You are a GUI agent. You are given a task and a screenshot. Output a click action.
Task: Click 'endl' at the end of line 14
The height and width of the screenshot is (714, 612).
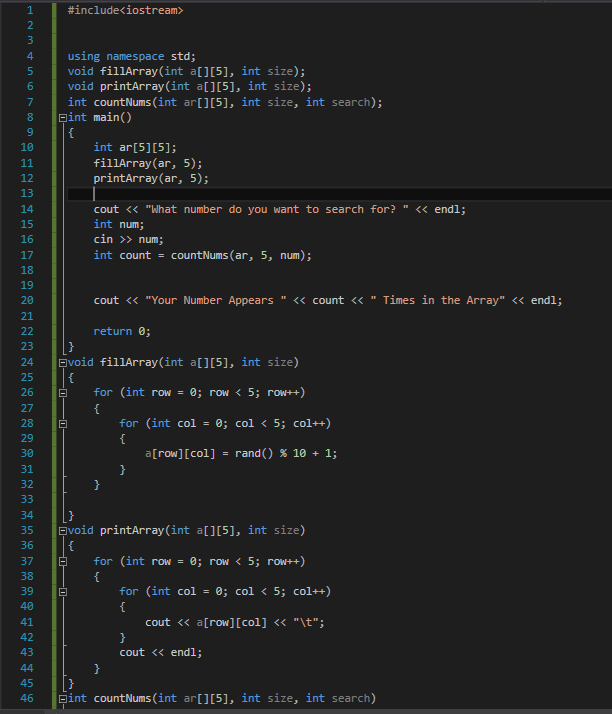(x=447, y=209)
